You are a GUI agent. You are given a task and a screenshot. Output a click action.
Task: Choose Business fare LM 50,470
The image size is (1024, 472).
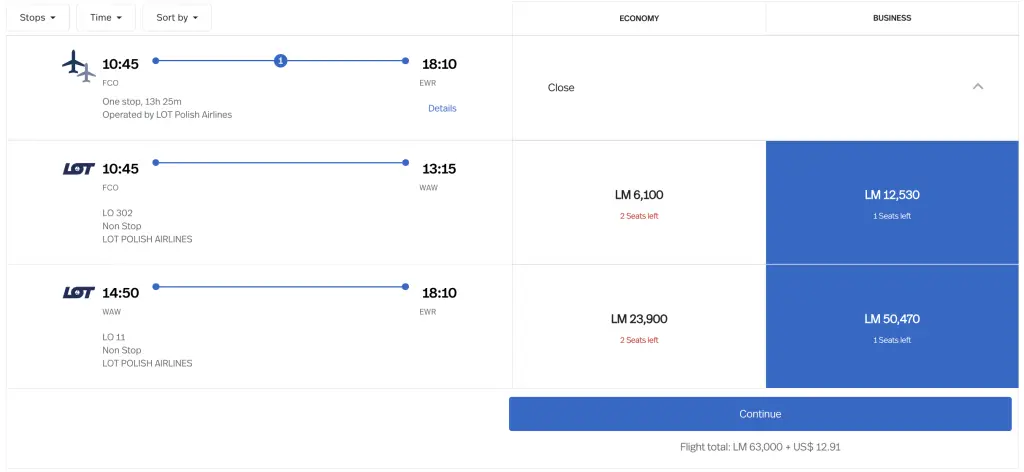pyautogui.click(x=892, y=326)
